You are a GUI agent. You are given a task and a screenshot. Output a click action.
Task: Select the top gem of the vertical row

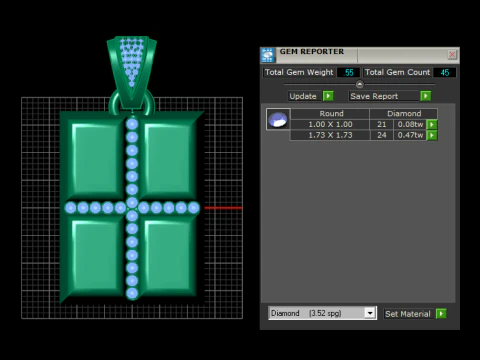[x=132, y=124]
